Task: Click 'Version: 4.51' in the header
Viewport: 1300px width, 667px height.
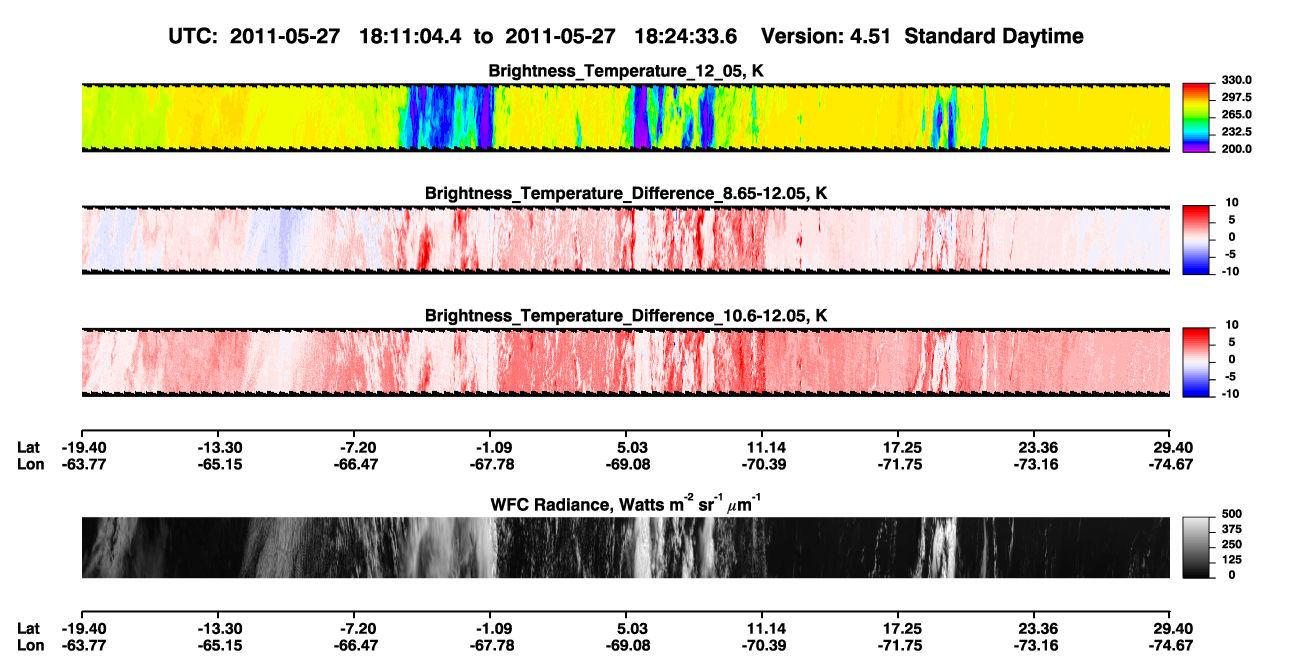Action: coord(825,37)
